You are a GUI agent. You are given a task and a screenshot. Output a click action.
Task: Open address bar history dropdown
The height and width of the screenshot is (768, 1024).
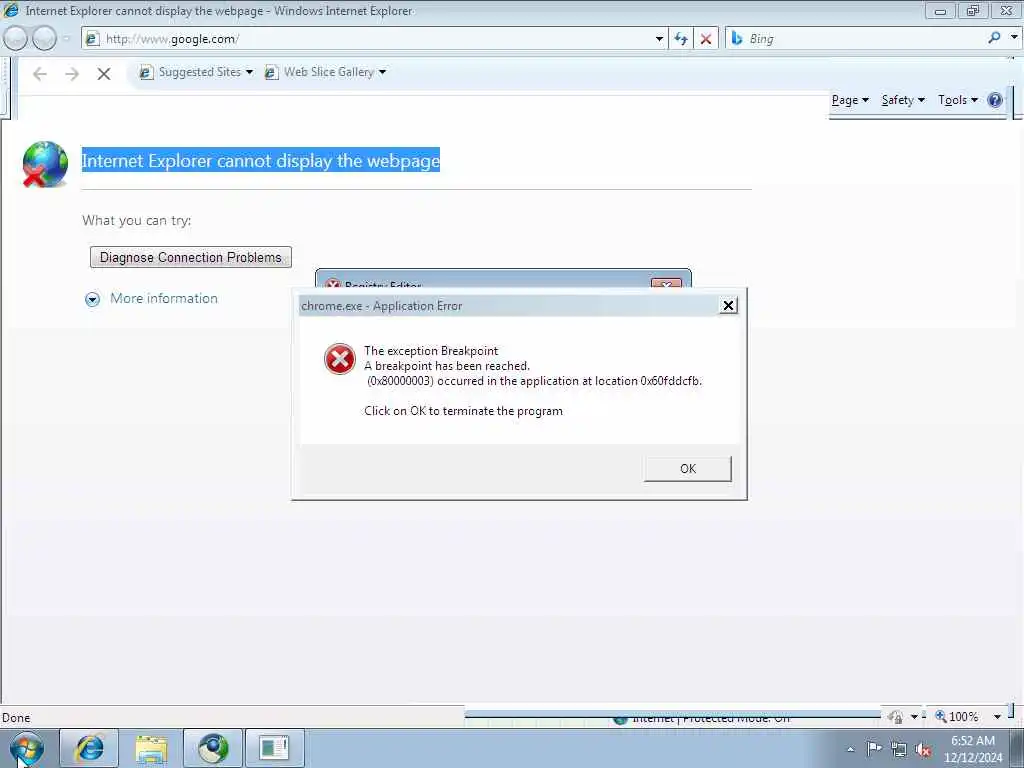(x=659, y=39)
